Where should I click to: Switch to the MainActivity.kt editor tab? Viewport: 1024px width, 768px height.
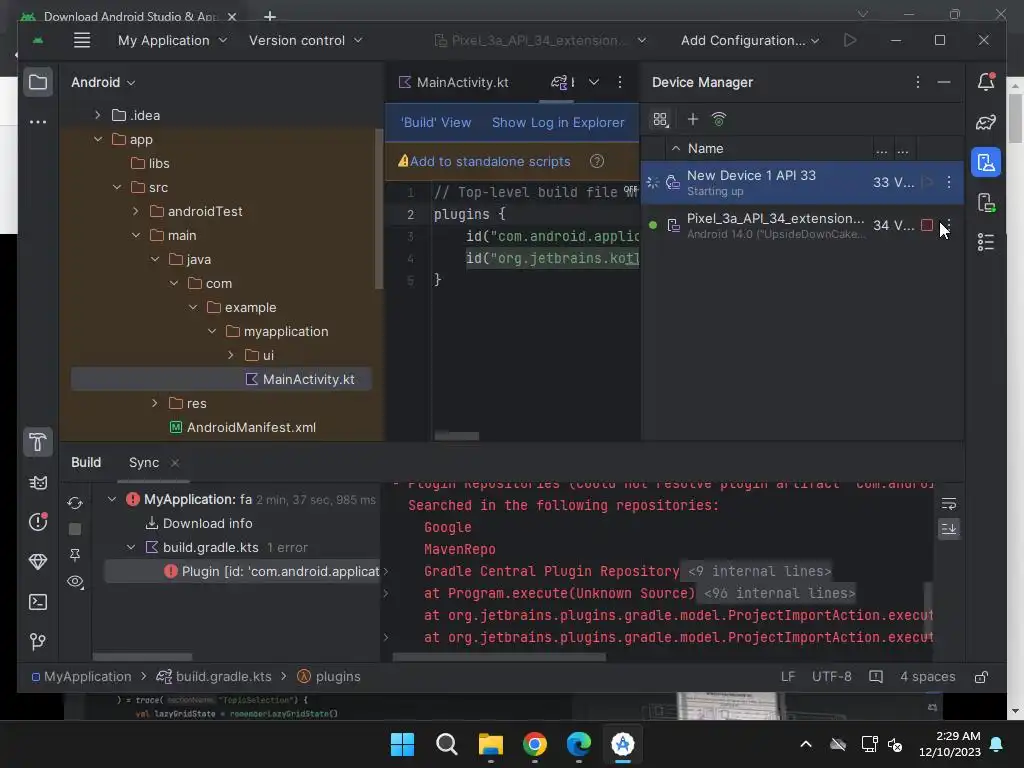454,82
